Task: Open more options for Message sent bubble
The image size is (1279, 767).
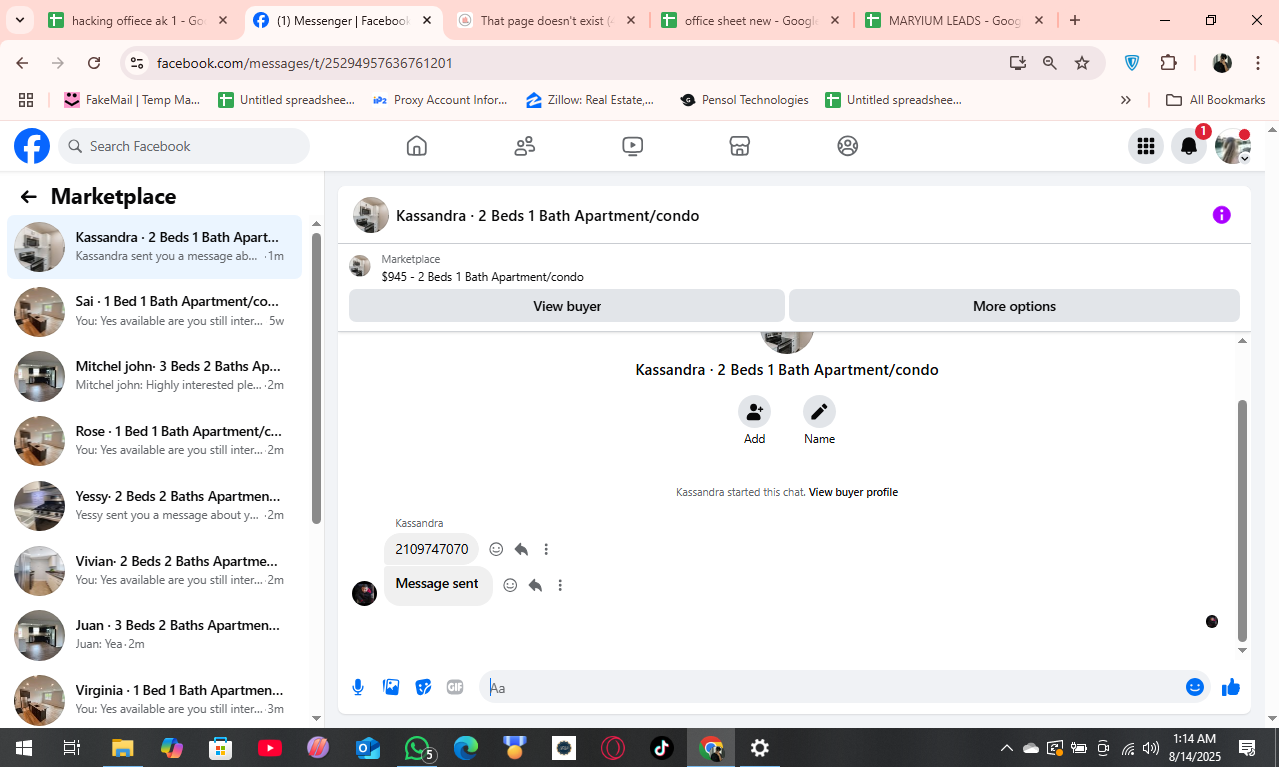Action: [560, 585]
